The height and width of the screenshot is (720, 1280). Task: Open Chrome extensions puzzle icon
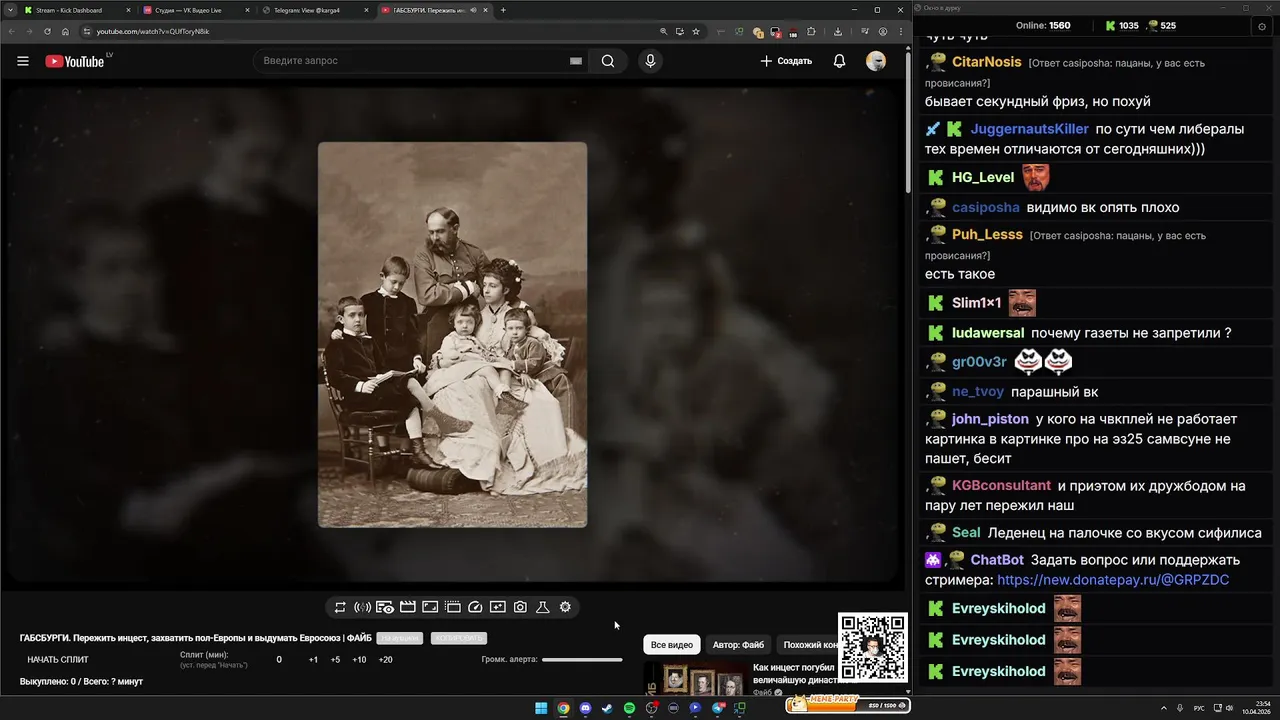[x=811, y=31]
